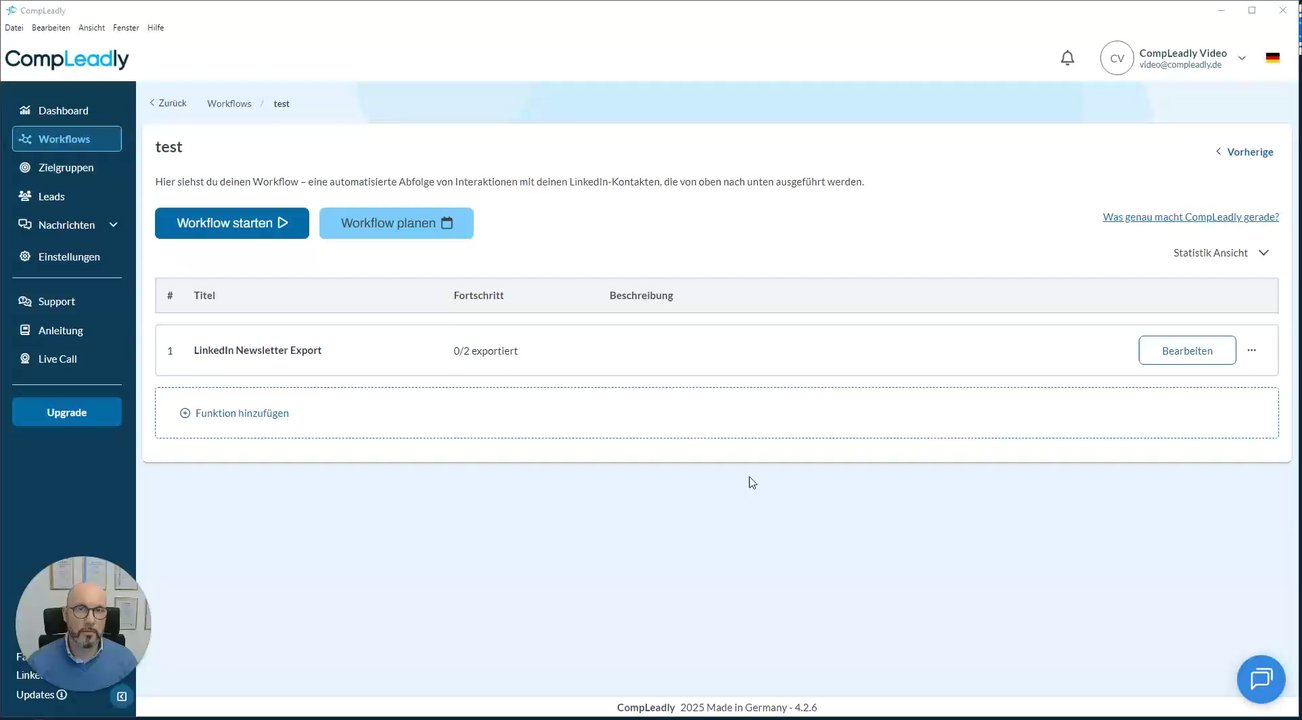This screenshot has width=1302, height=720.
Task: Open Zielgruppen in the sidebar
Action: [67, 167]
